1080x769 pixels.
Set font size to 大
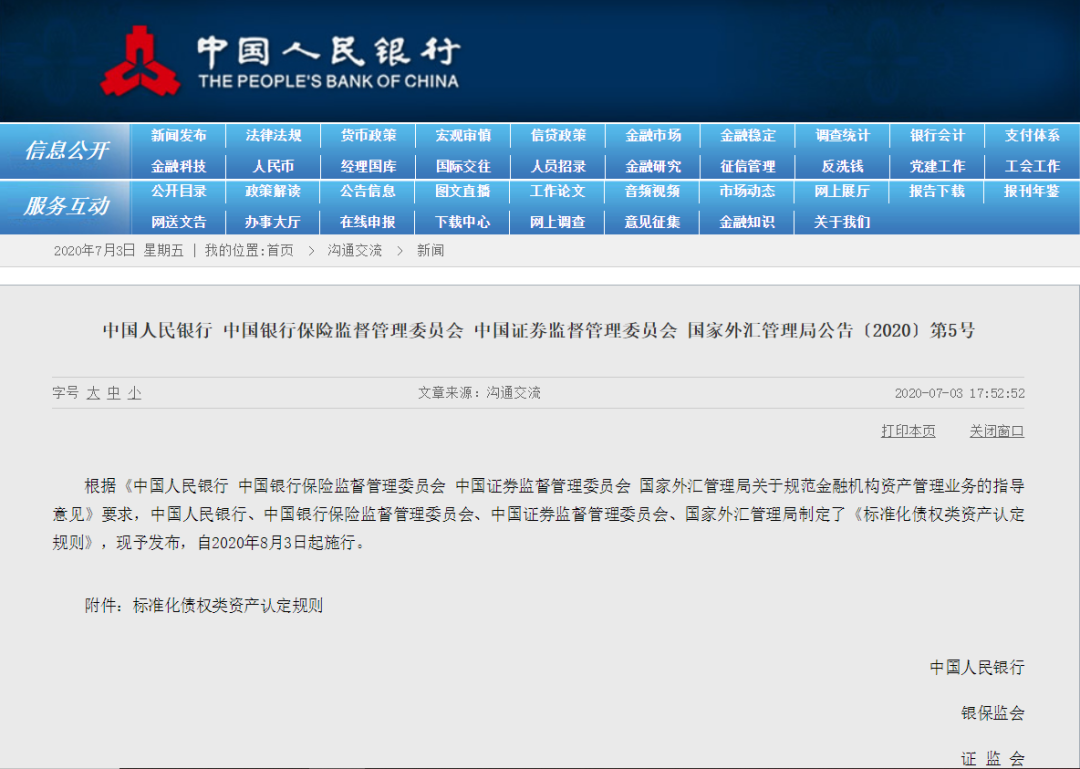point(95,393)
